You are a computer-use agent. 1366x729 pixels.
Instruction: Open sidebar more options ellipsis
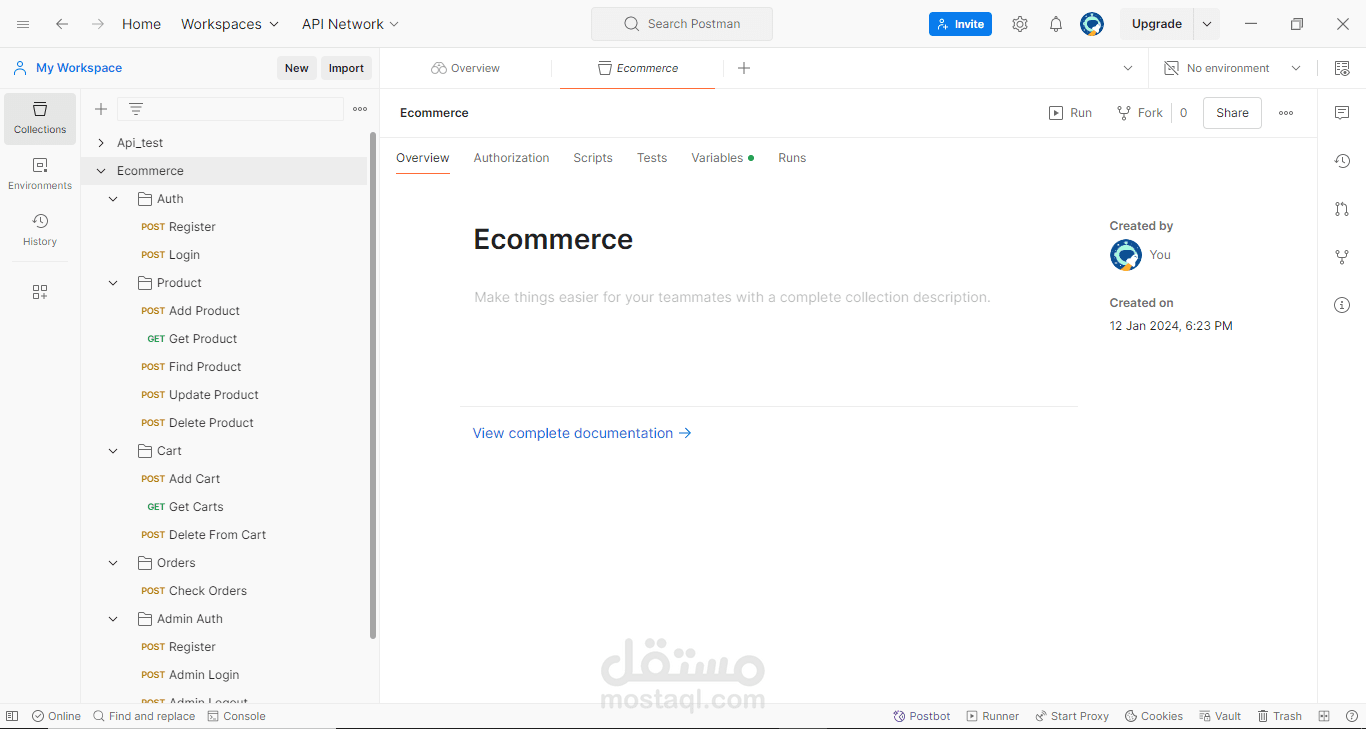coord(360,109)
